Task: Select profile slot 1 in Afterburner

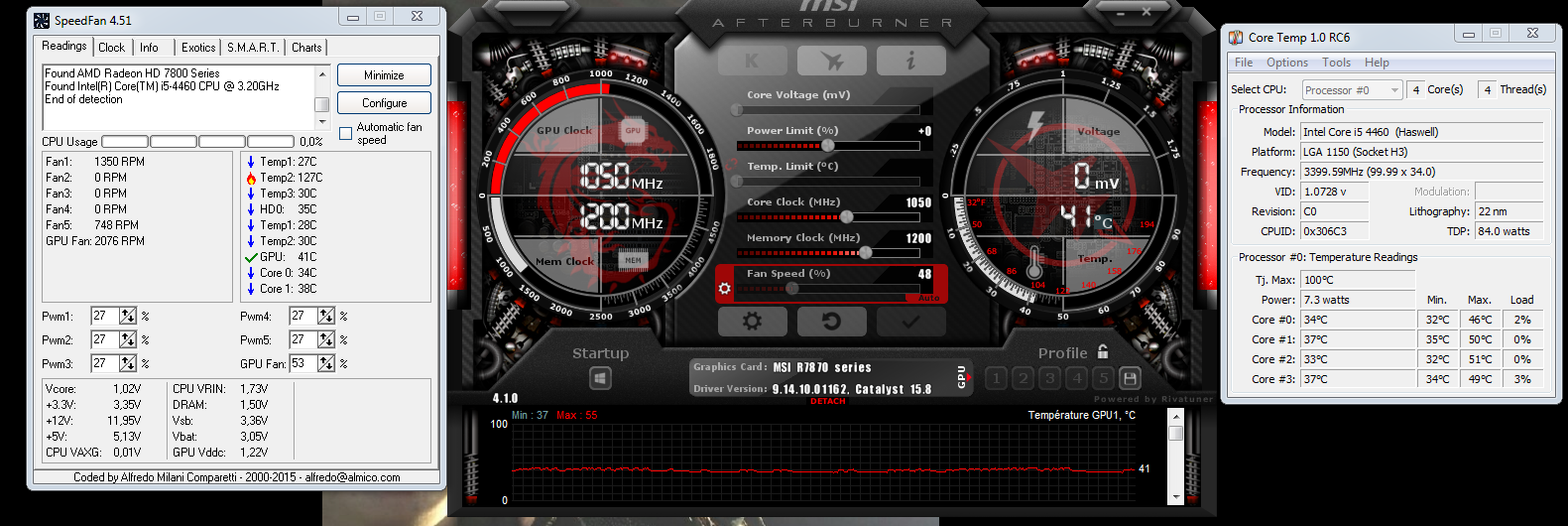Action: [x=997, y=378]
